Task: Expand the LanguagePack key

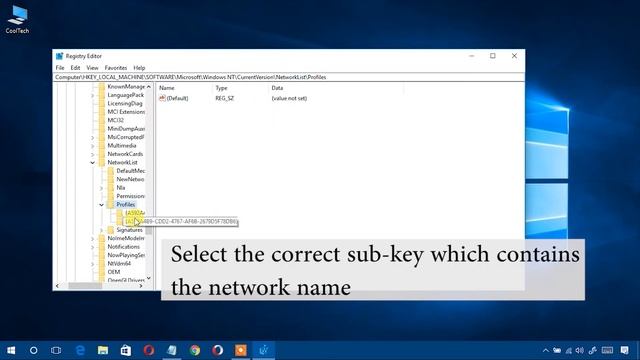Action: [x=93, y=95]
